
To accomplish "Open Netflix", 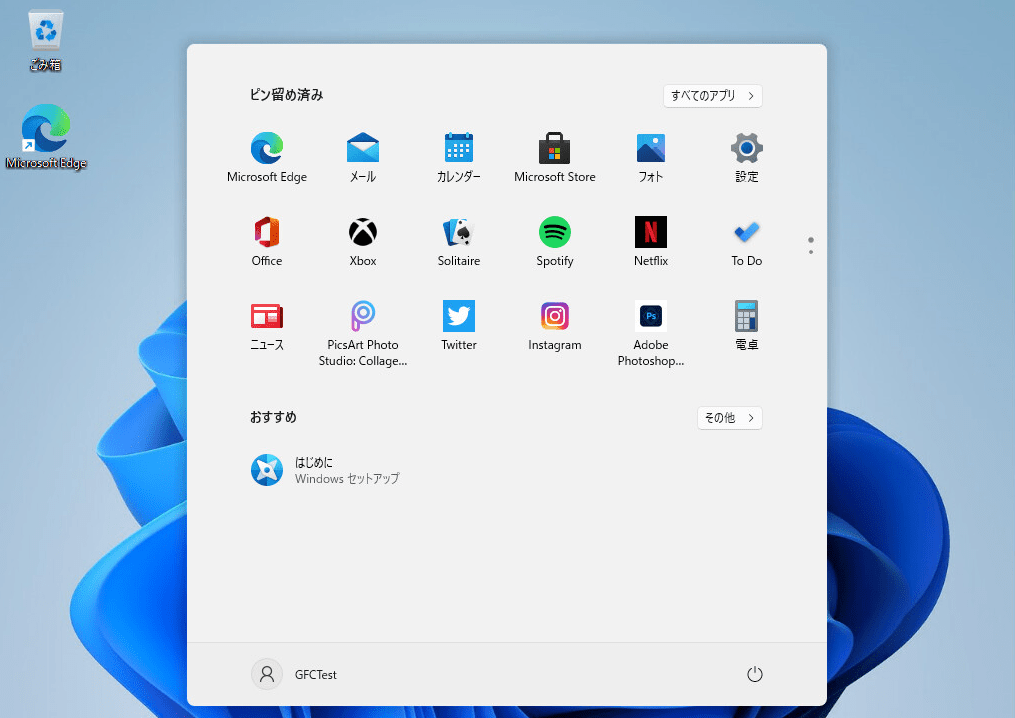I will point(651,241).
